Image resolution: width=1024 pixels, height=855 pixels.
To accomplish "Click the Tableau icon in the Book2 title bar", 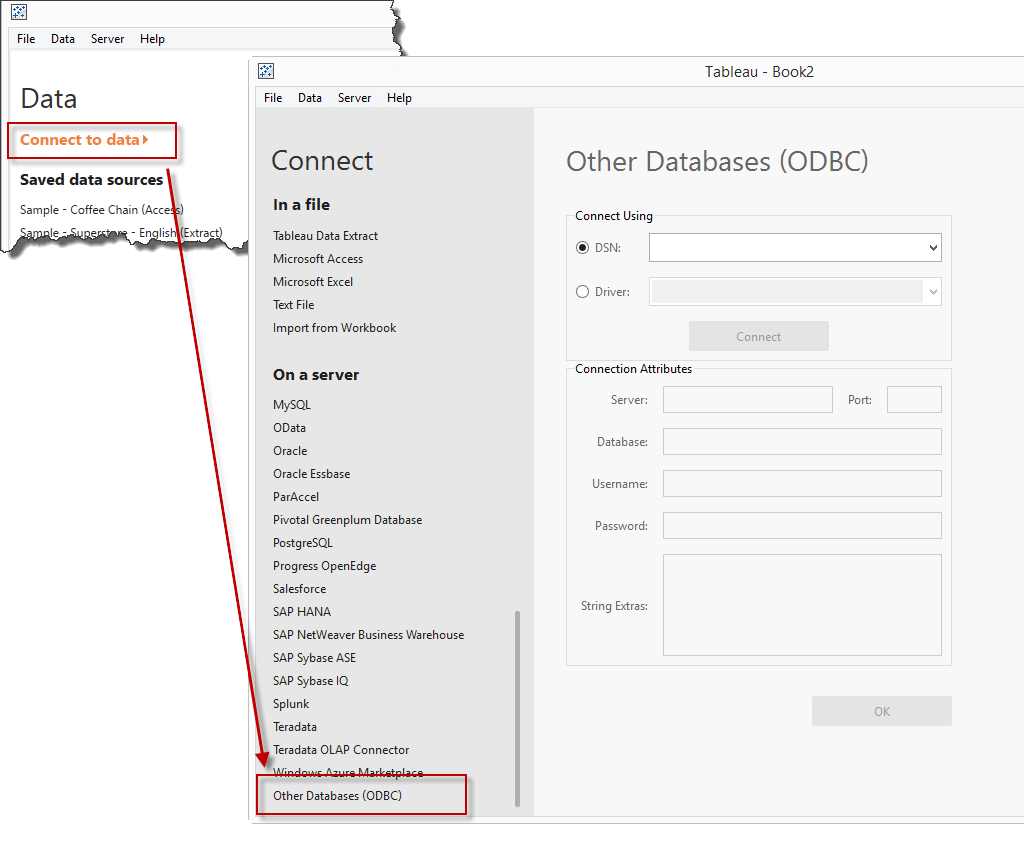I will (x=266, y=71).
